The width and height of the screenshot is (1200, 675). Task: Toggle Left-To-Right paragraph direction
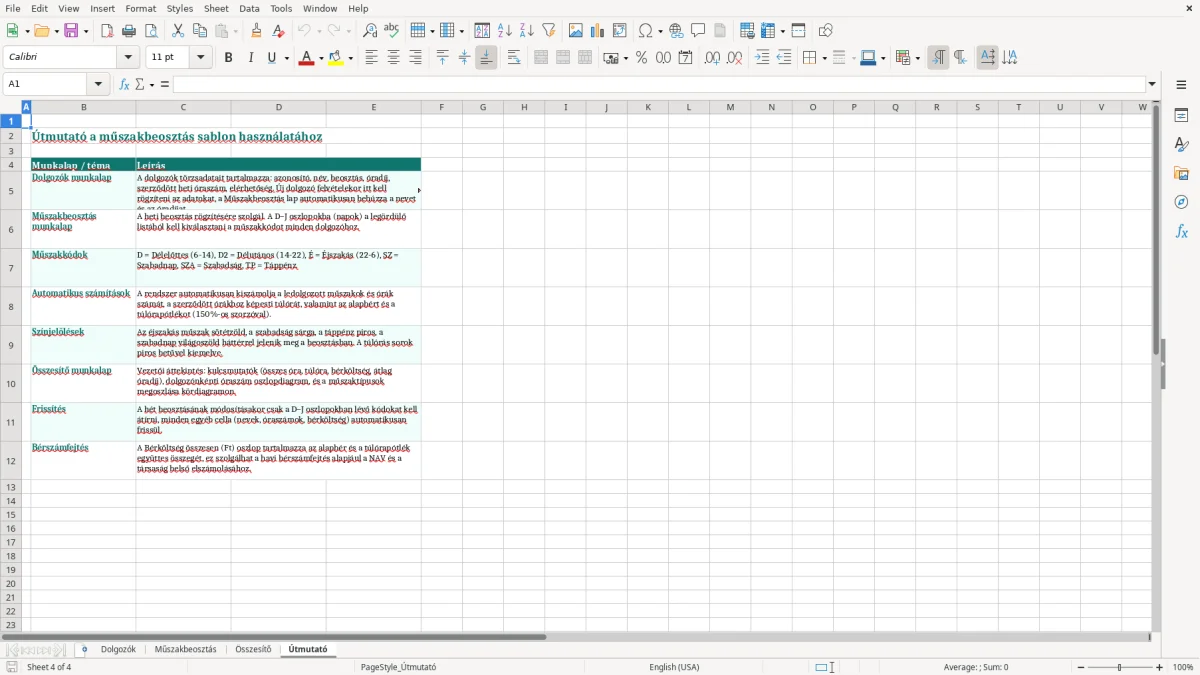(x=938, y=58)
